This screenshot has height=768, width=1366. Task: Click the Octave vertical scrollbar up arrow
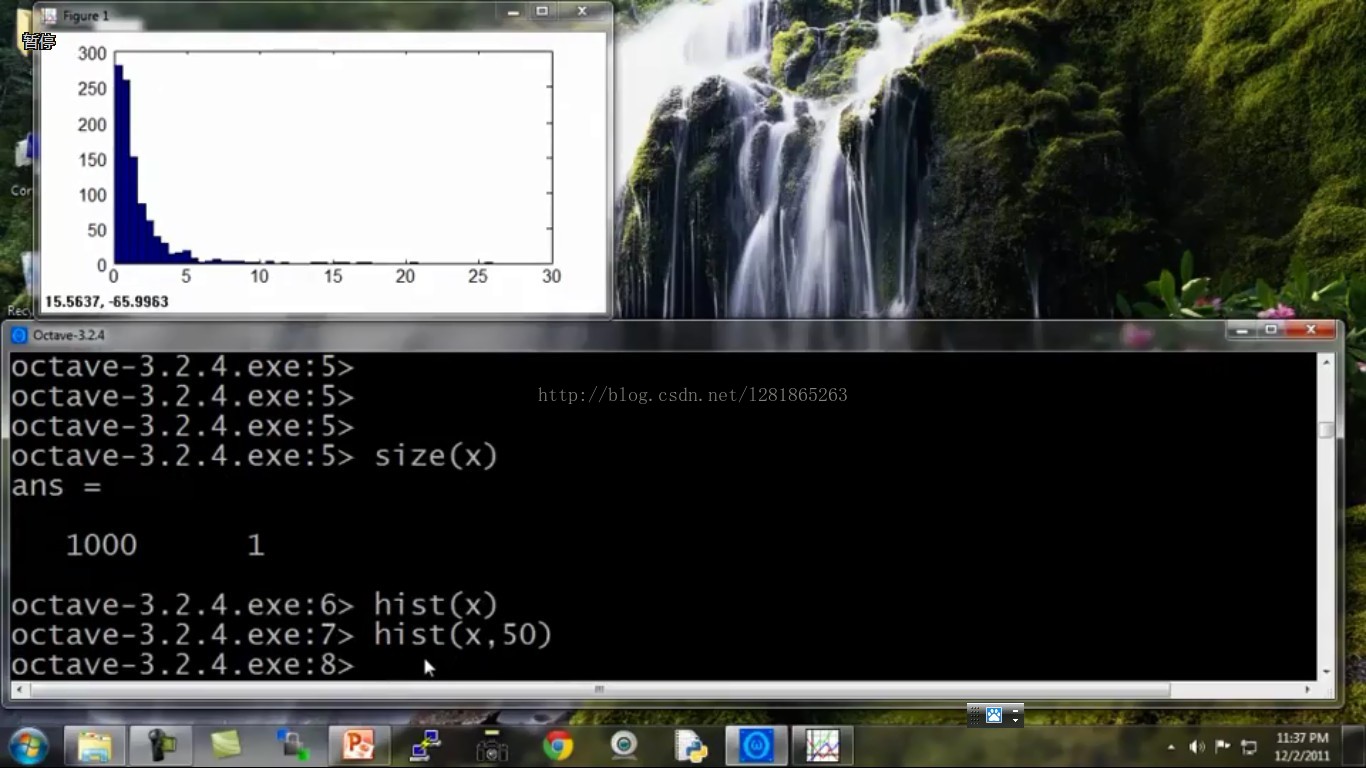click(x=1326, y=361)
